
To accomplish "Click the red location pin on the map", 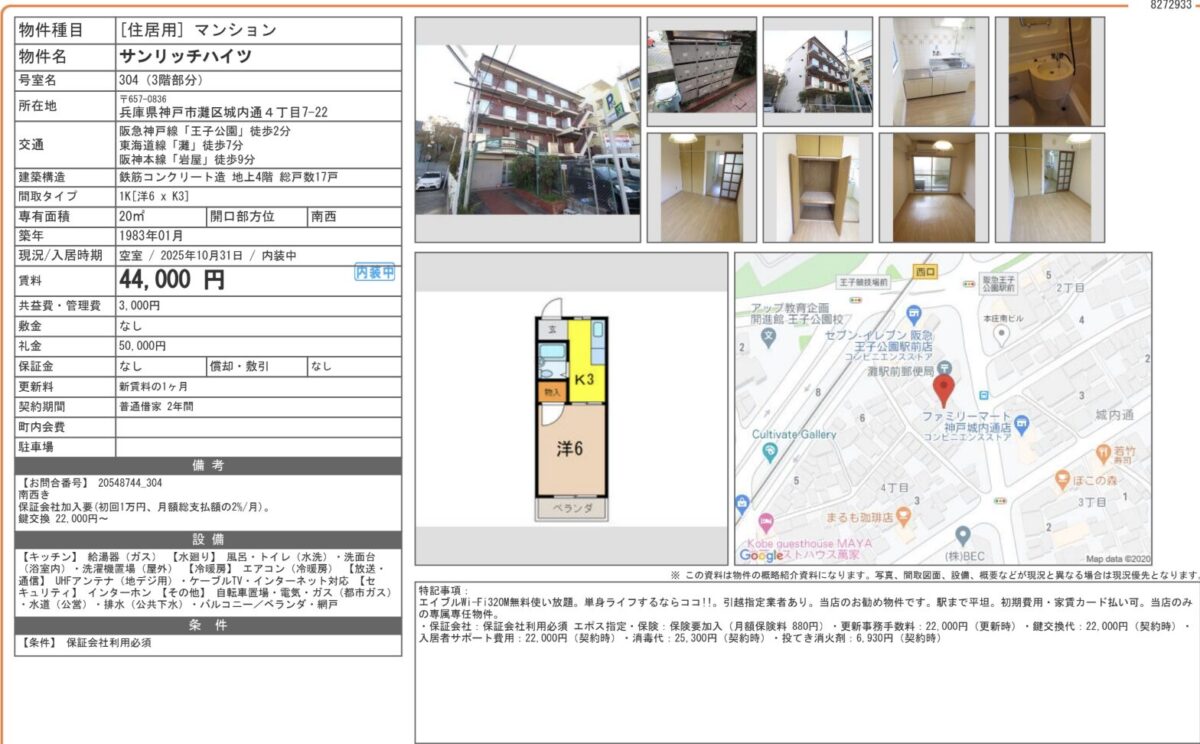I will tap(943, 389).
